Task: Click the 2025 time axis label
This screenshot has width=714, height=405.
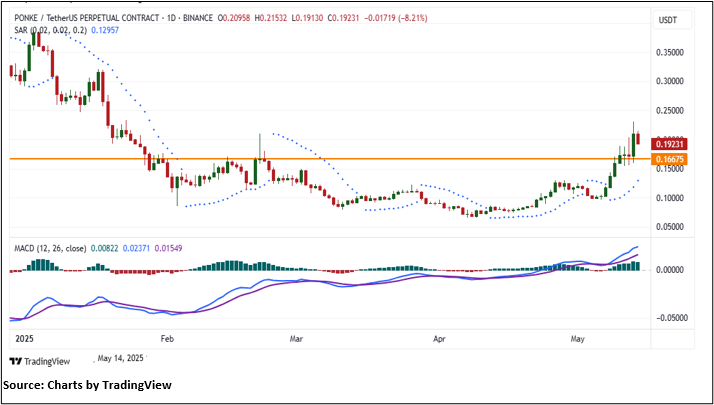Action: click(25, 339)
